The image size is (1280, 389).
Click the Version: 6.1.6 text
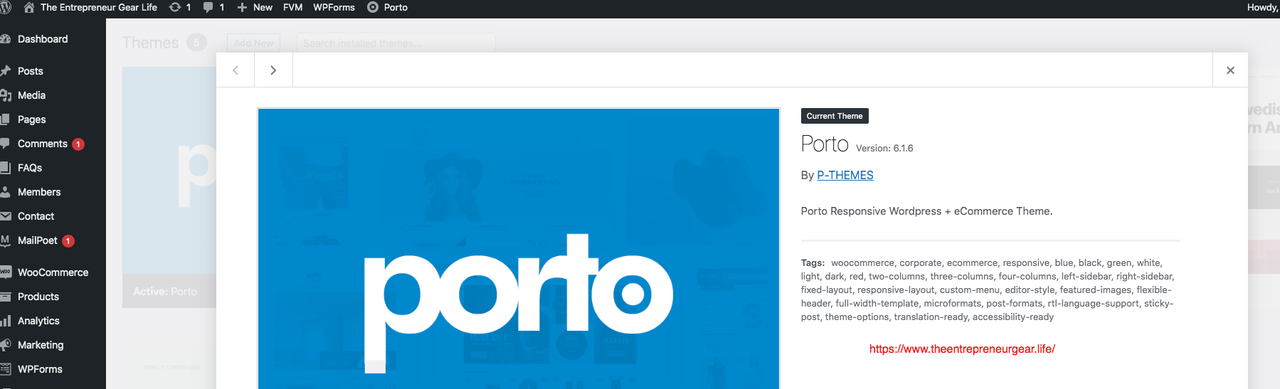tap(885, 148)
